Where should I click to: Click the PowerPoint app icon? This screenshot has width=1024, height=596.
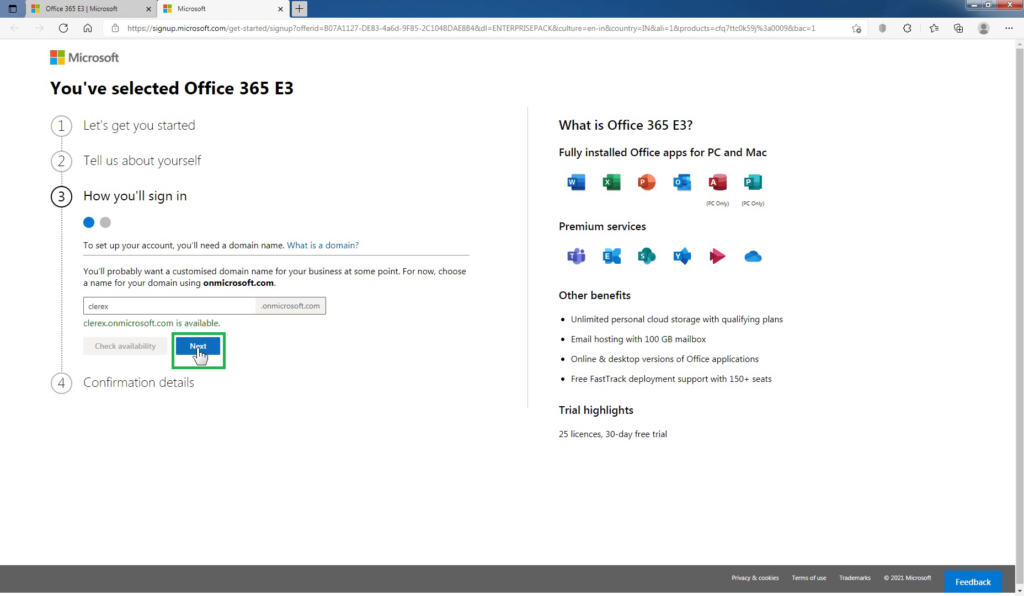[x=647, y=182]
